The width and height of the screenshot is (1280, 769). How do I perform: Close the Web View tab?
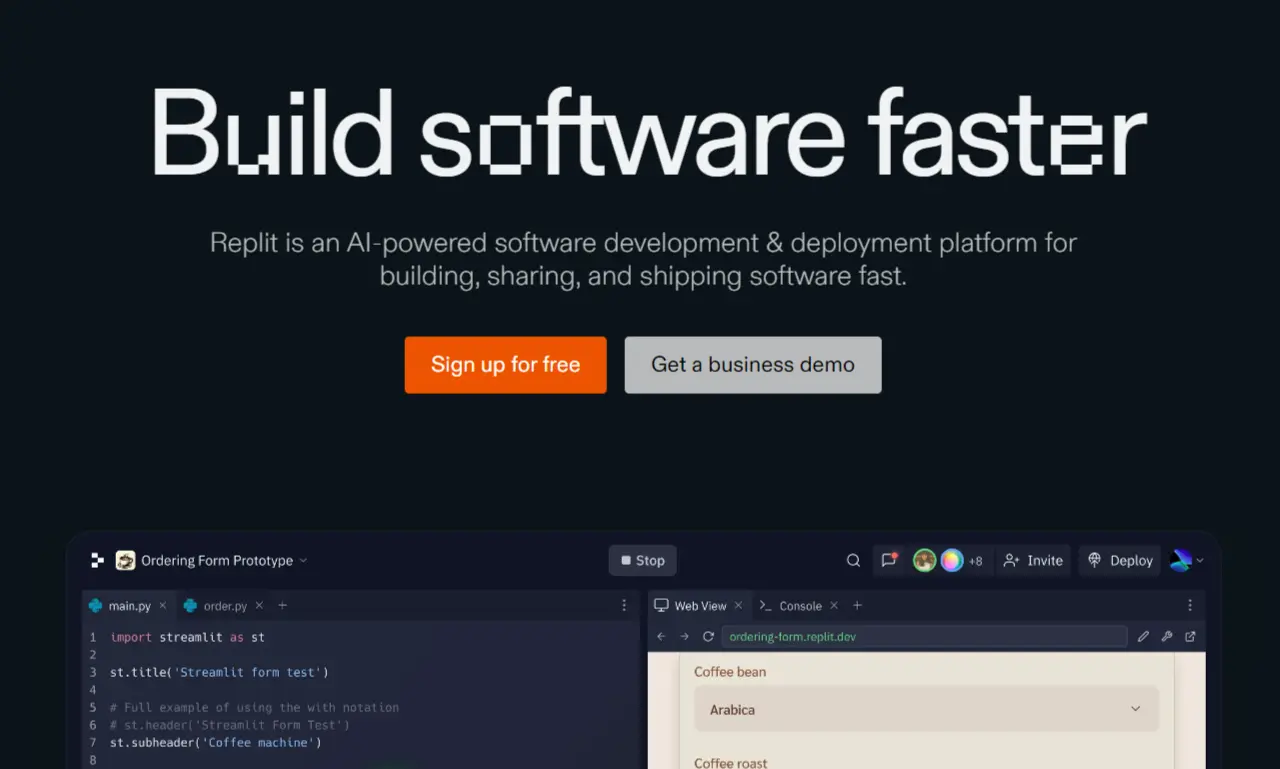738,606
